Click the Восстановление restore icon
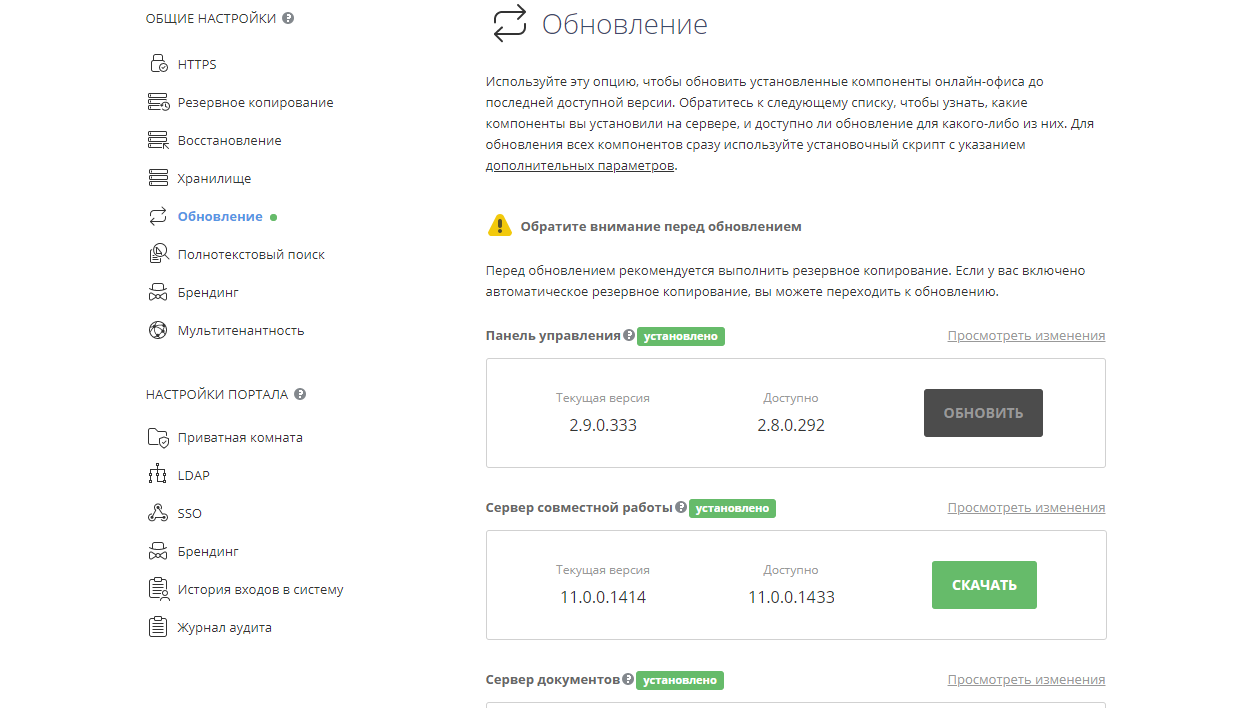Image resolution: width=1240 pixels, height=708 pixels. (158, 140)
